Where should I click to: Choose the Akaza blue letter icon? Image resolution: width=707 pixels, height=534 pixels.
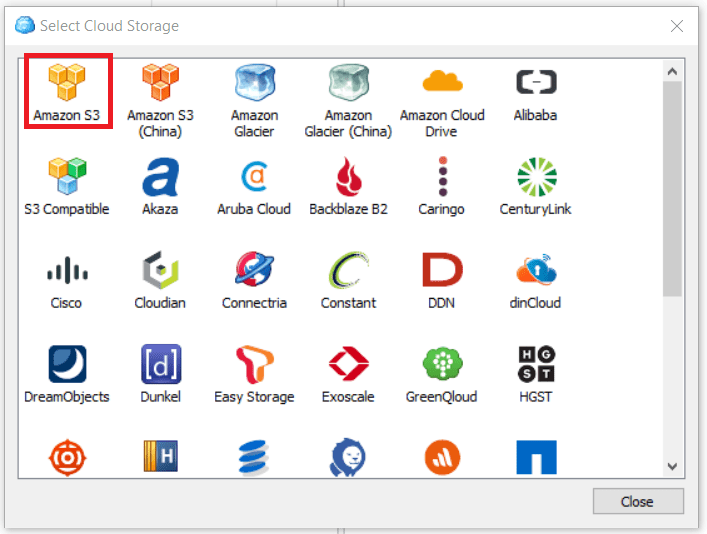click(x=161, y=176)
